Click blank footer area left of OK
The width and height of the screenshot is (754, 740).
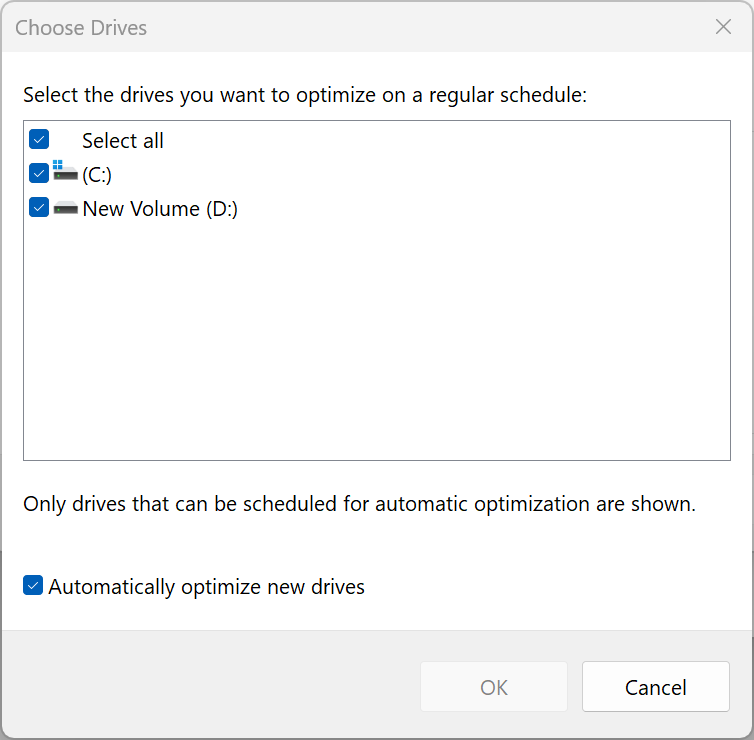(x=210, y=687)
